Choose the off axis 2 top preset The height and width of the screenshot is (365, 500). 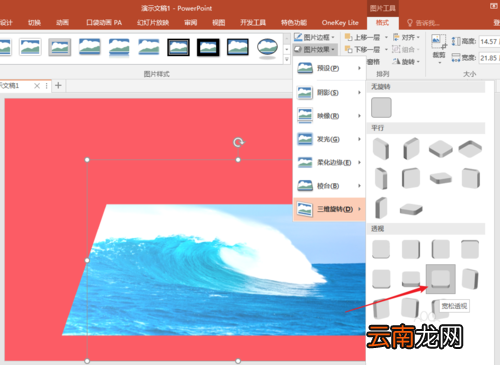(411, 209)
